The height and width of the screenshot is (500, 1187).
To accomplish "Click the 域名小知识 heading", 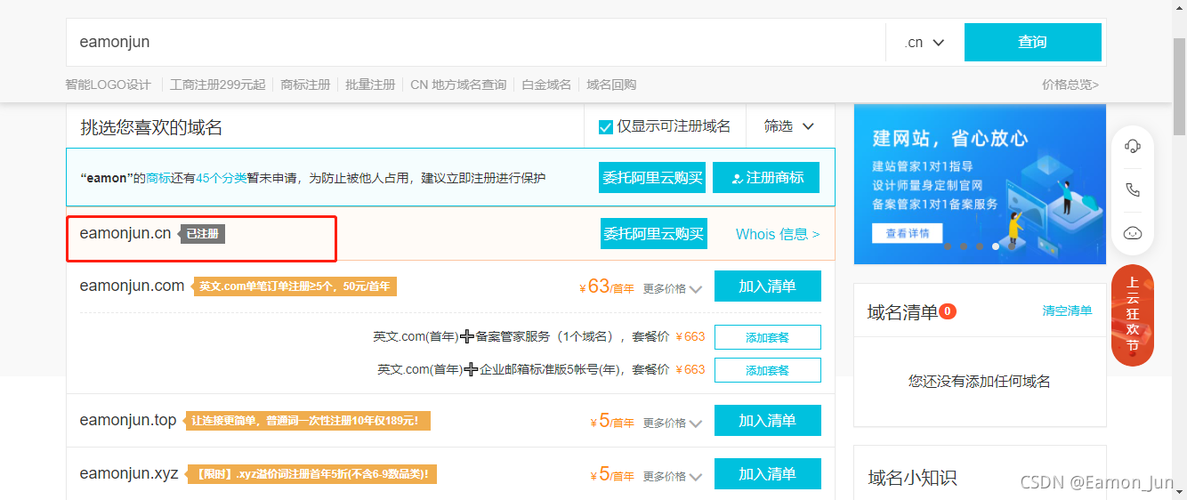I will click(x=912, y=477).
